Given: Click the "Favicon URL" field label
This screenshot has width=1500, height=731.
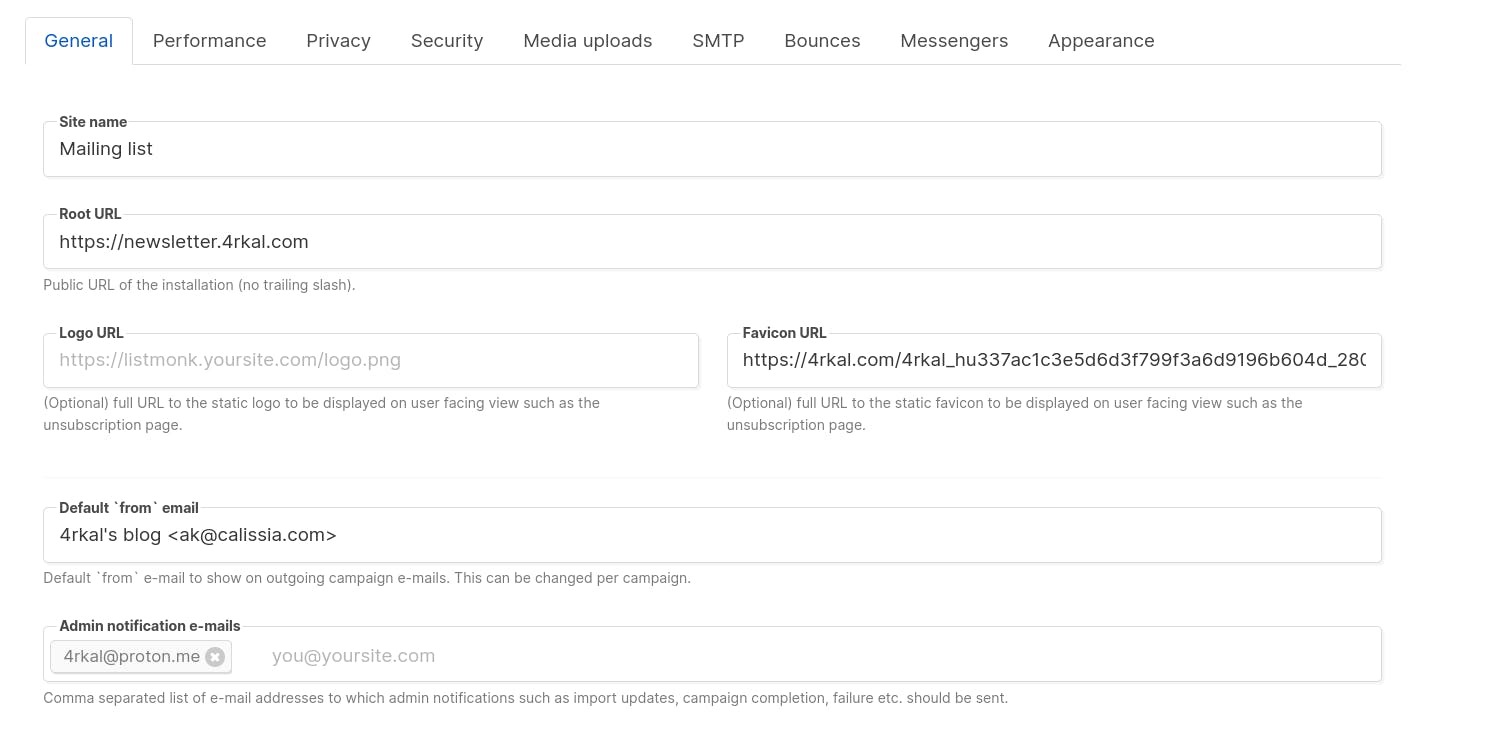Looking at the screenshot, I should click(784, 333).
